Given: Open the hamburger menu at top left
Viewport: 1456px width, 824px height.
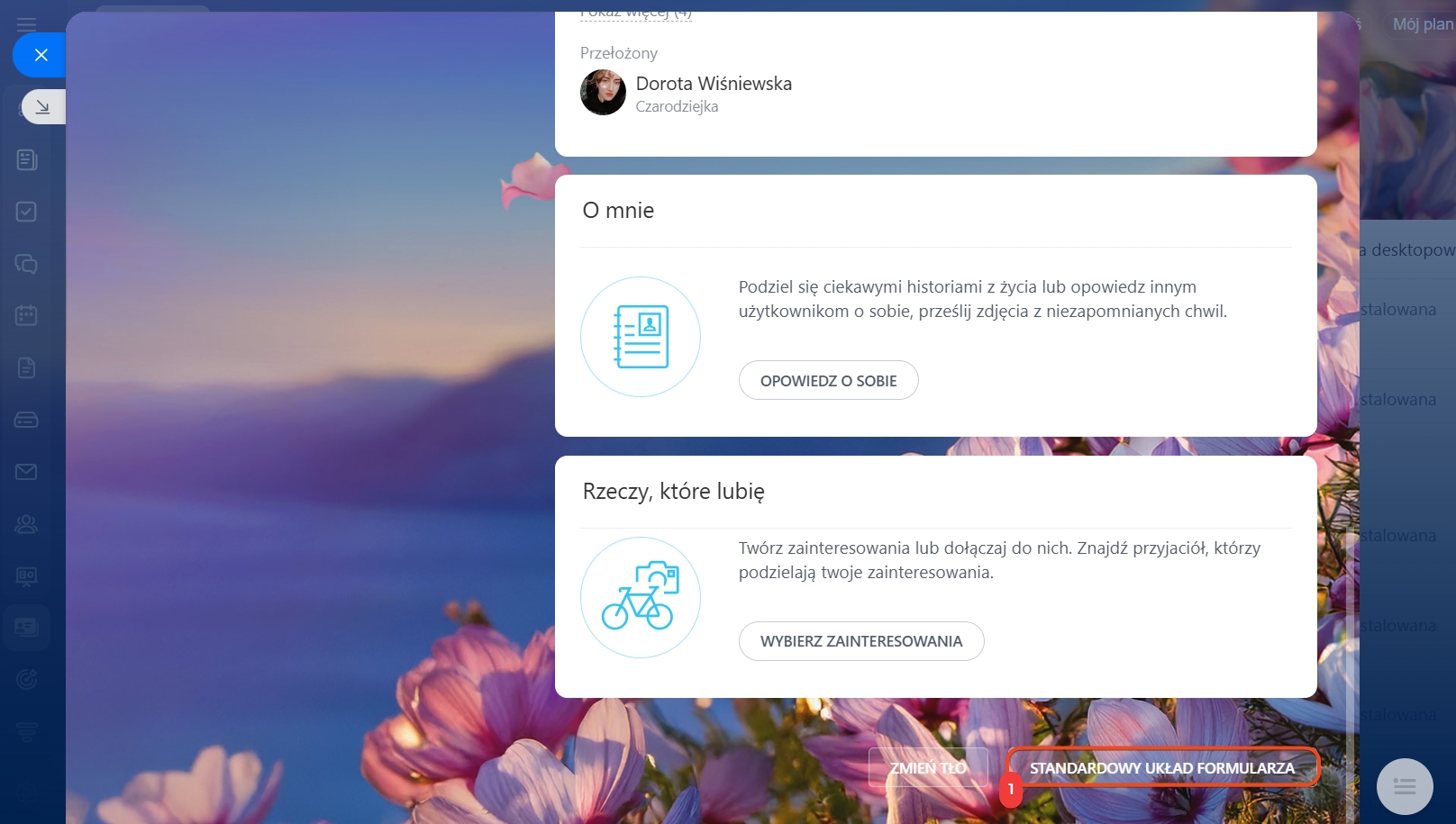Looking at the screenshot, I should tap(27, 24).
